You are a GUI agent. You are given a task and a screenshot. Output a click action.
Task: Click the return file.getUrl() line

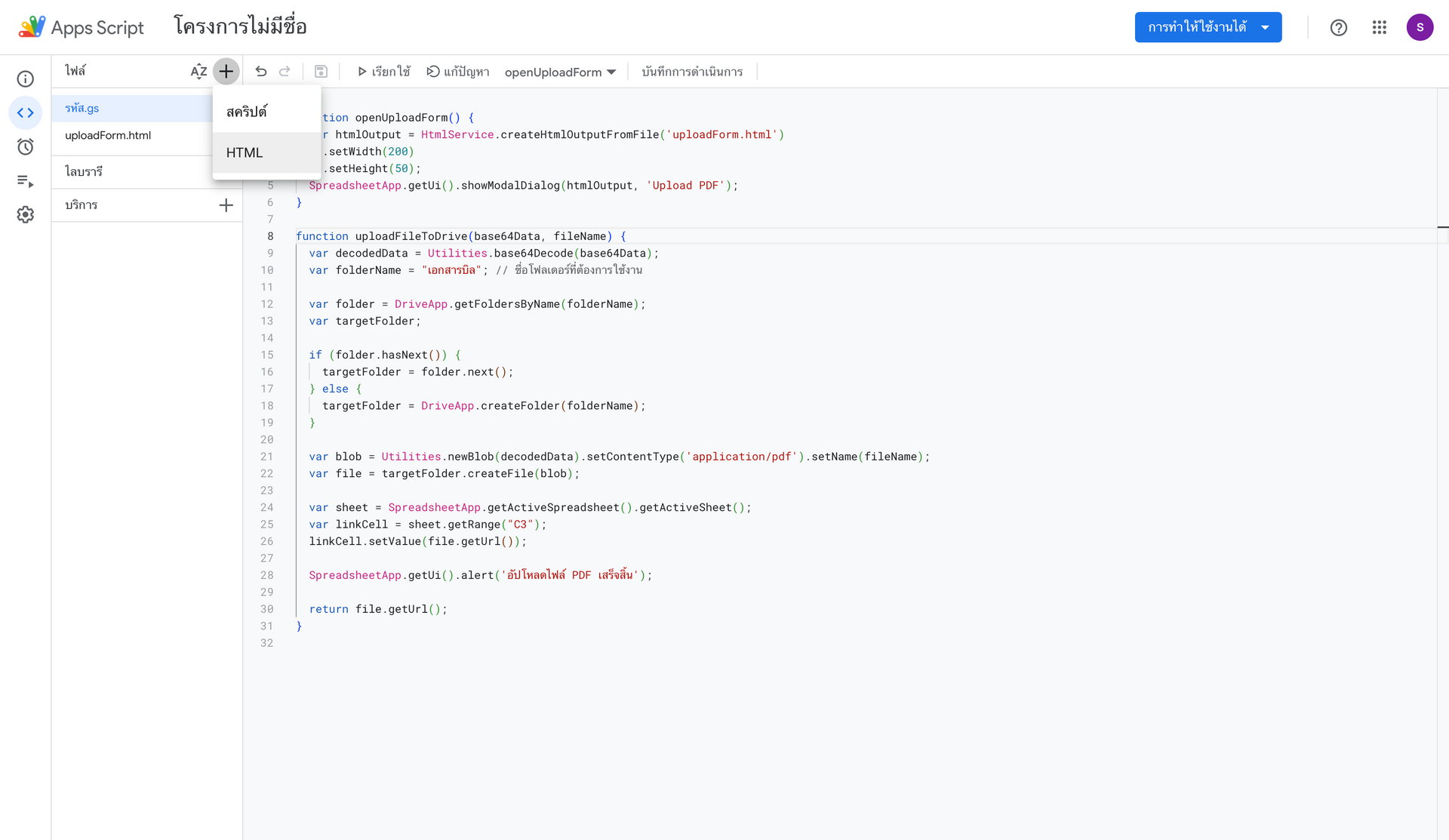click(378, 609)
